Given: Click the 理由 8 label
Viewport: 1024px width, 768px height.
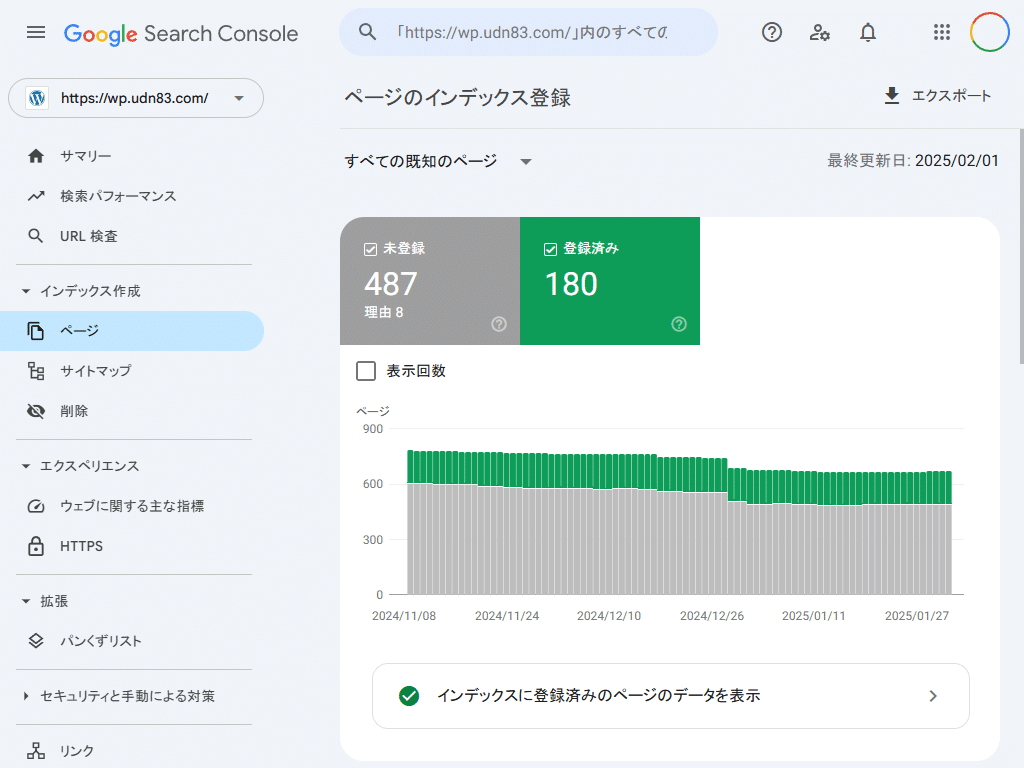Looking at the screenshot, I should pos(383,313).
